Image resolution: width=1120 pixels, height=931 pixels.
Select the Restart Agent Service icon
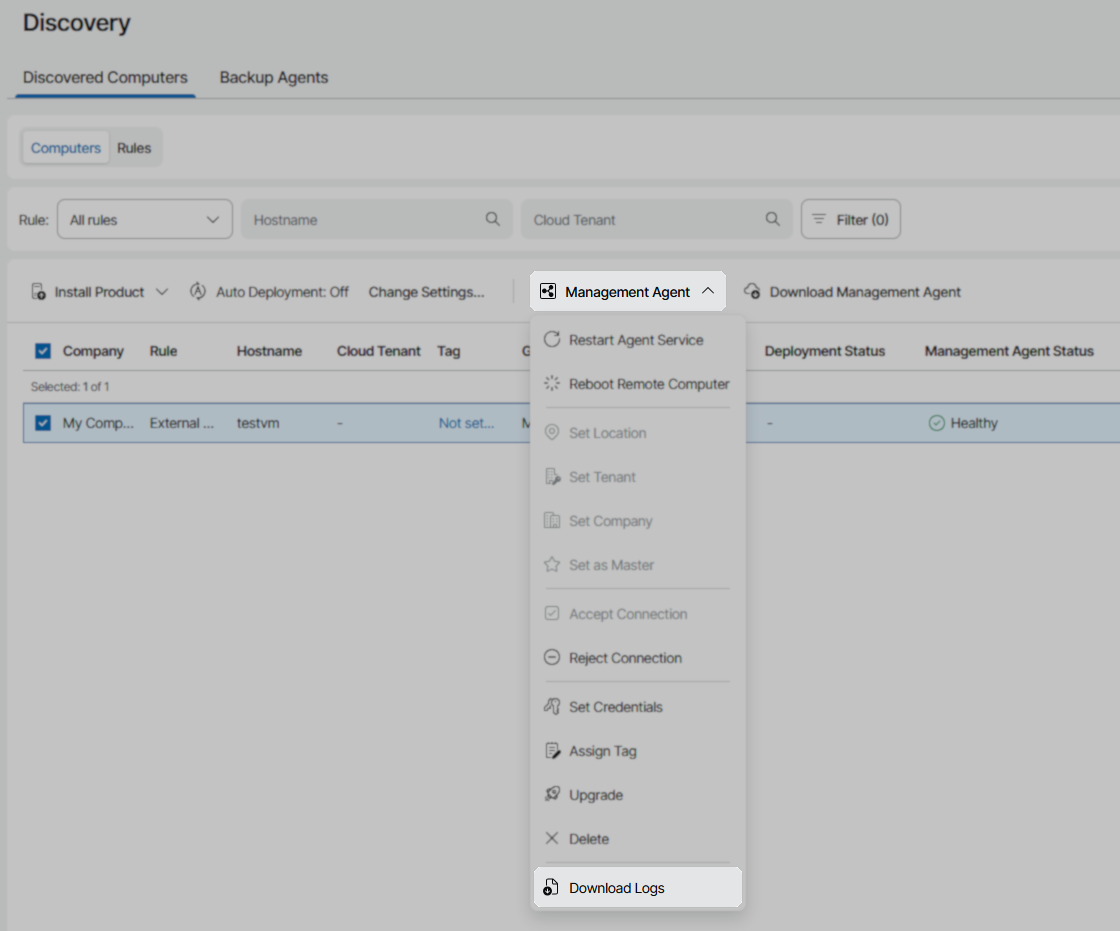(x=551, y=339)
